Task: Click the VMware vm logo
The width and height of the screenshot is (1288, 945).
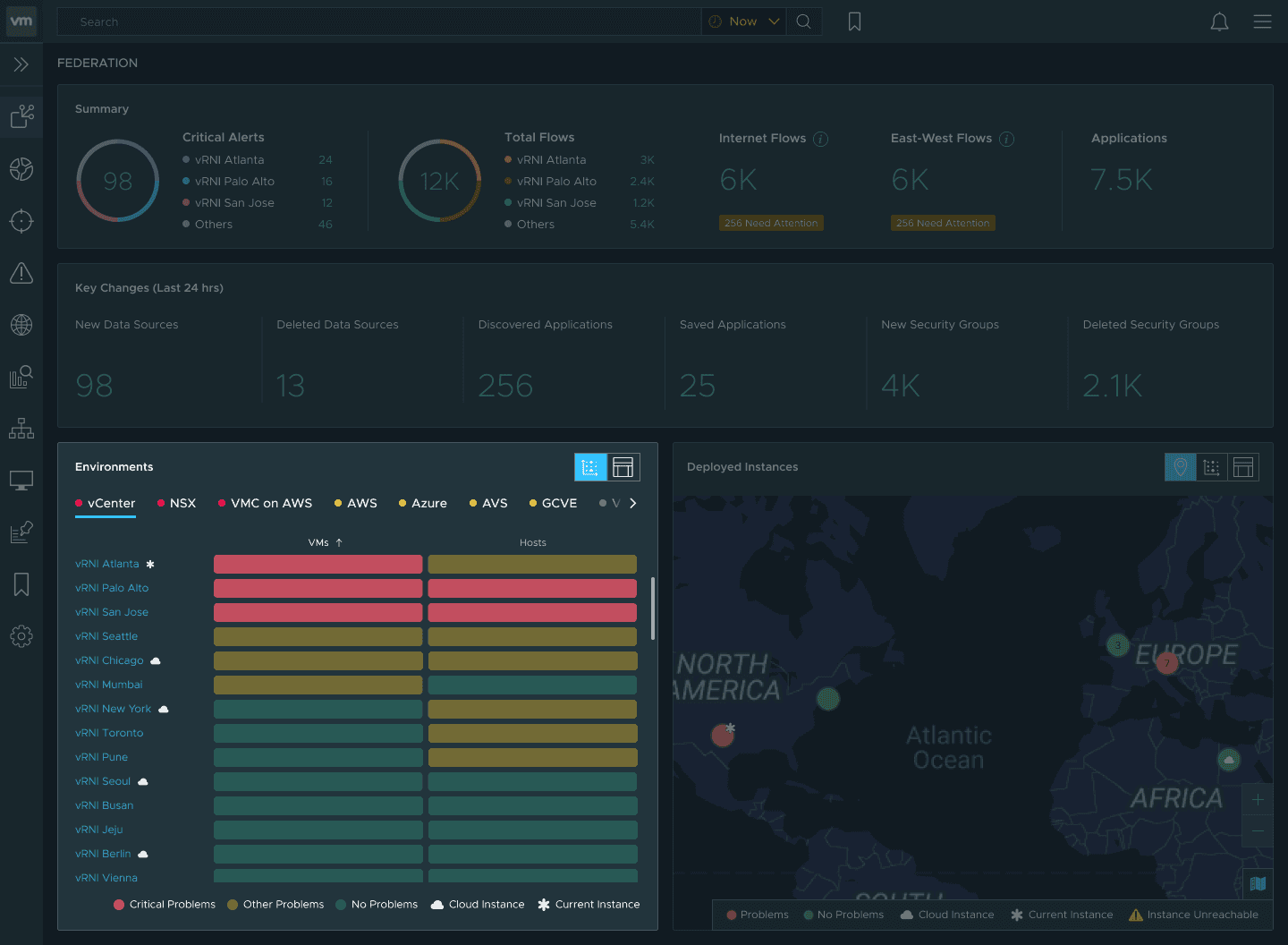Action: pyautogui.click(x=21, y=21)
